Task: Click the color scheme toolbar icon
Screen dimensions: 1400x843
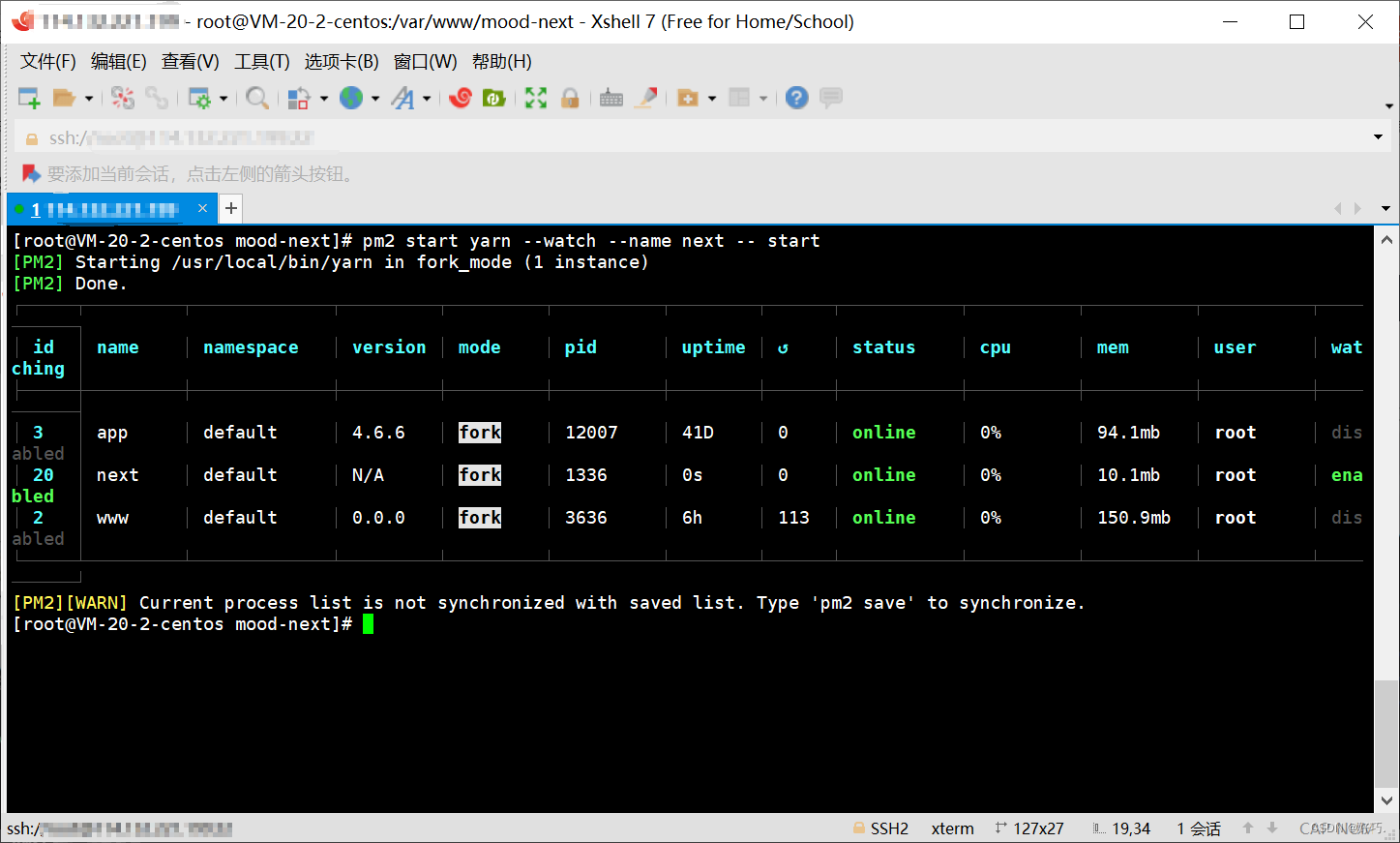Action: [299, 98]
